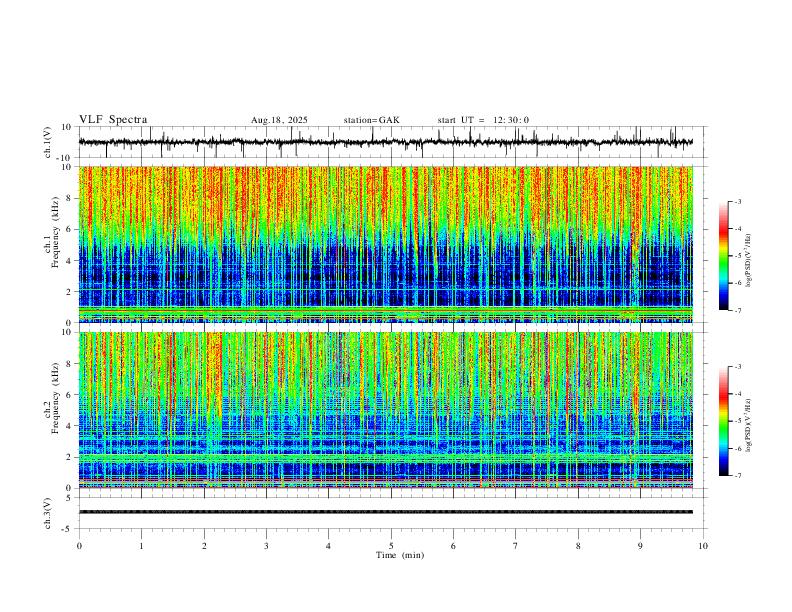The width and height of the screenshot is (792, 612).
Task: Click the ch.2 spectrogram panel
Action: [386, 410]
